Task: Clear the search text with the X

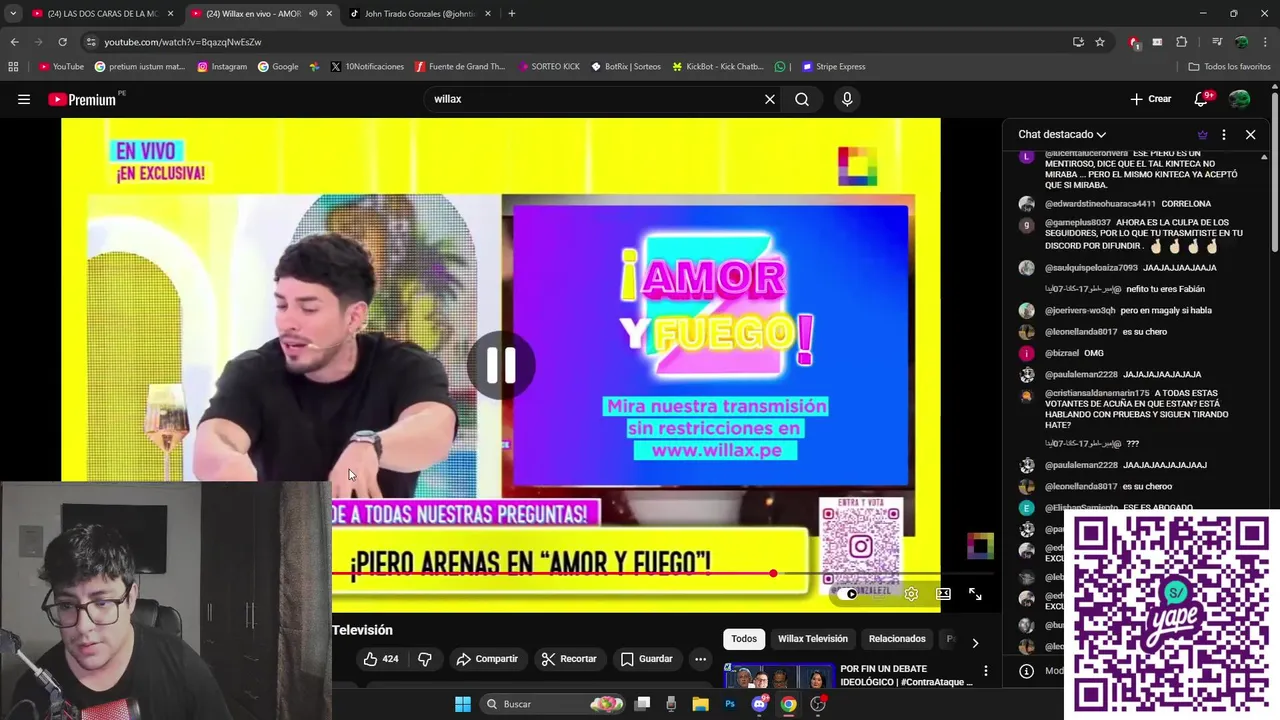Action: coord(770,99)
